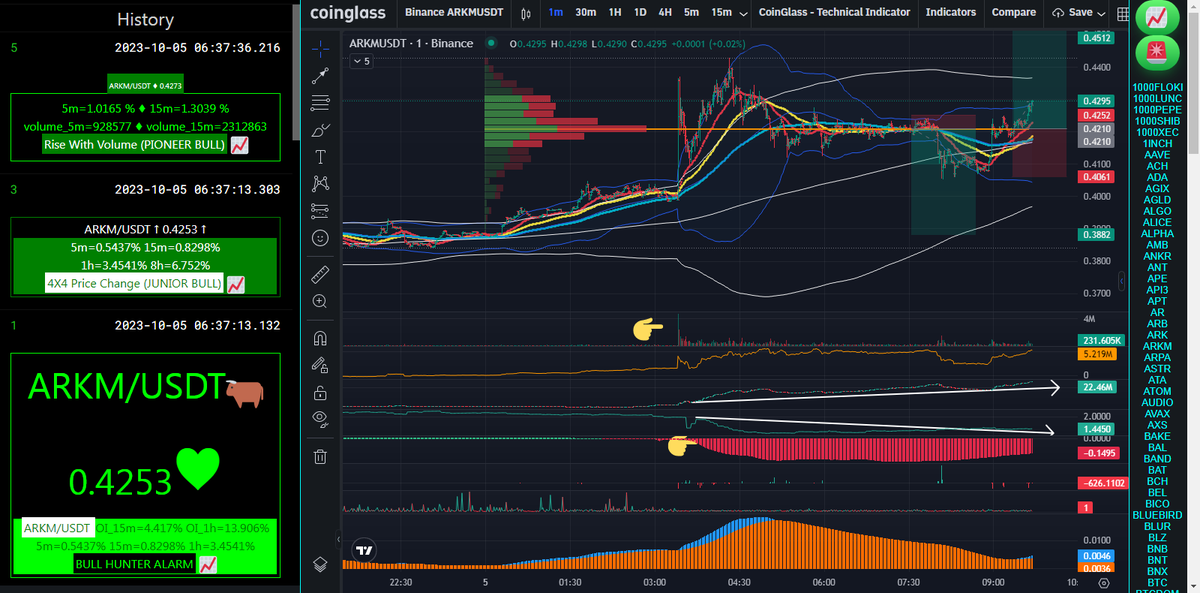Click the 0.4295 current price label

pyautogui.click(x=1097, y=101)
